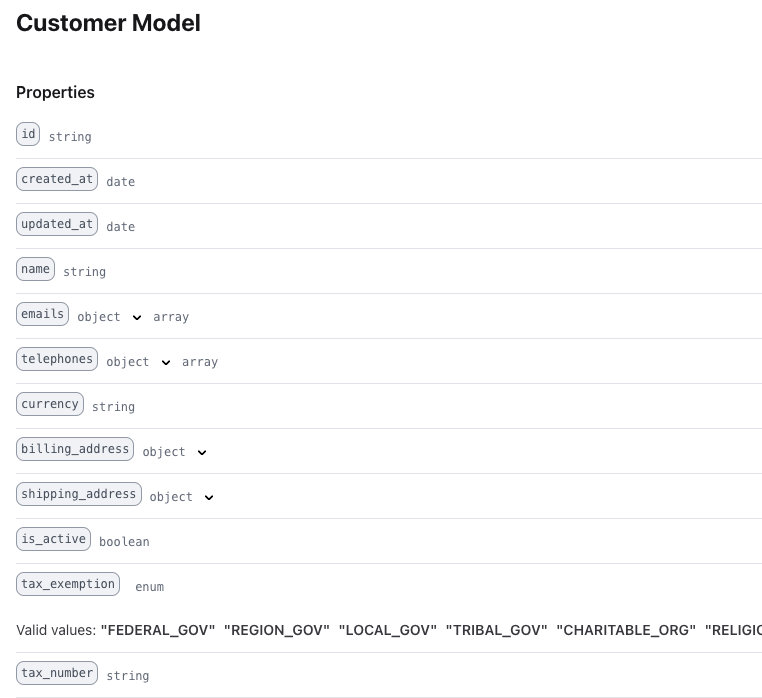Click the is_active property tag
This screenshot has height=698, width=762.
[54, 539]
